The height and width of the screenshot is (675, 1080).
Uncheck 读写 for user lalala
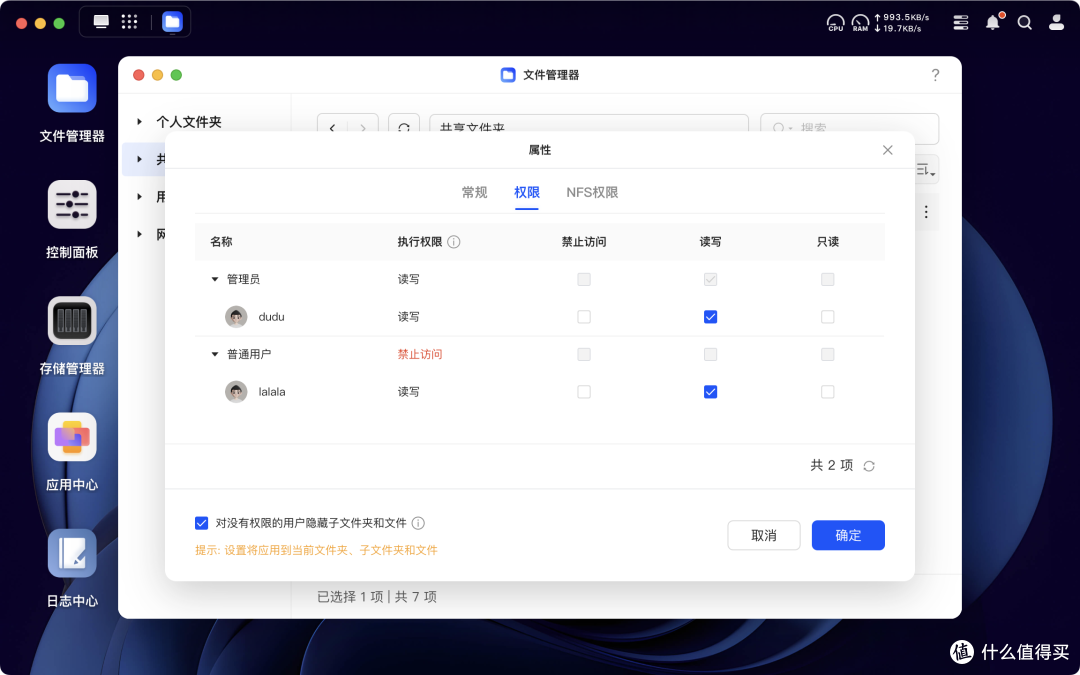[710, 392]
